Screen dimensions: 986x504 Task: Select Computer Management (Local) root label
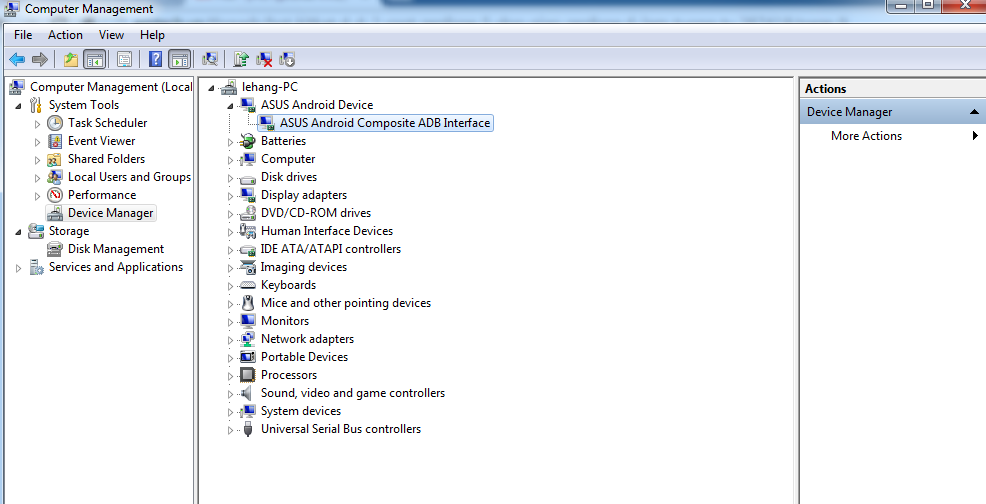111,87
